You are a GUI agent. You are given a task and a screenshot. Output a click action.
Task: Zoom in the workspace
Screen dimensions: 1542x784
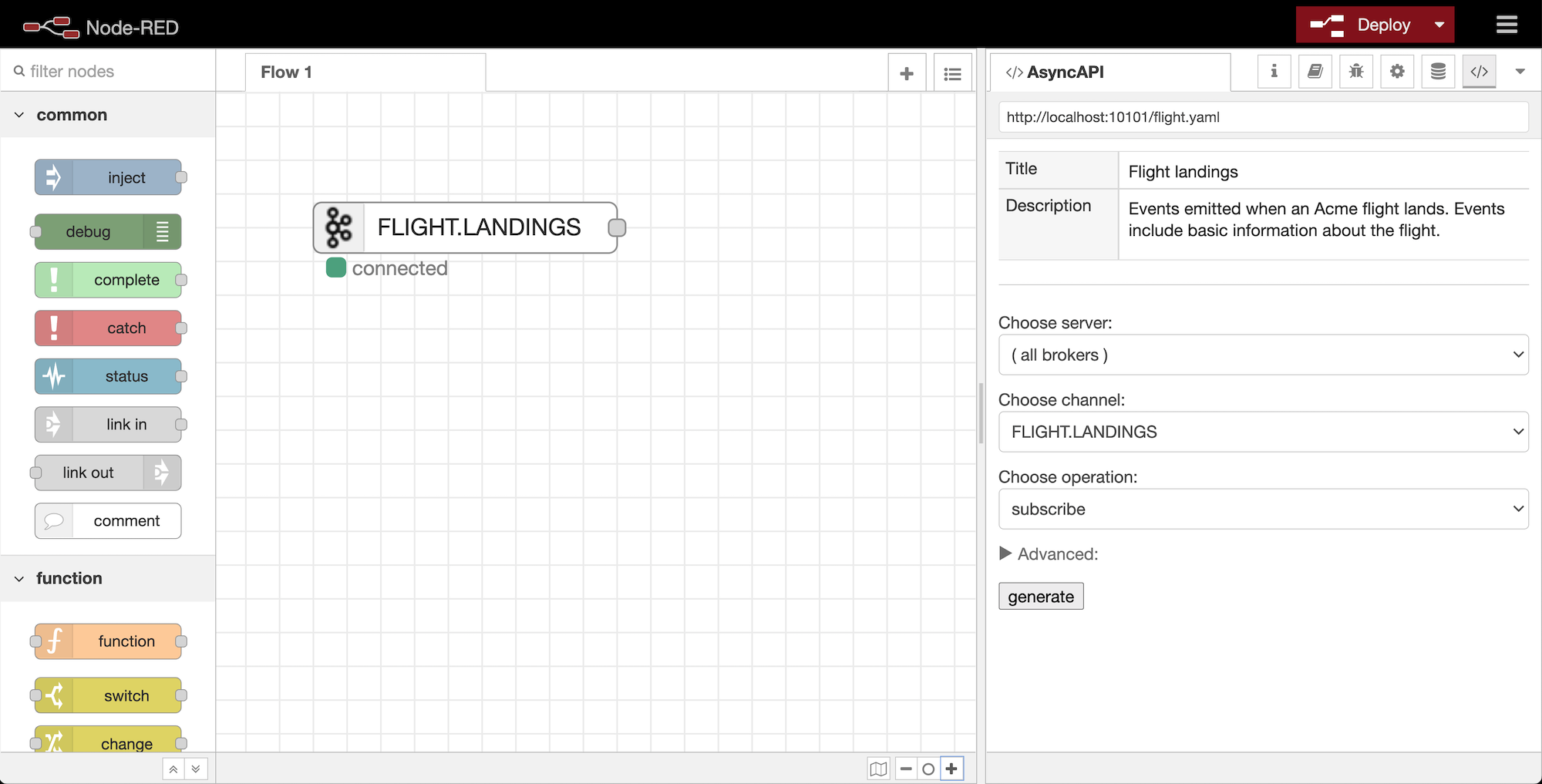coord(951,769)
